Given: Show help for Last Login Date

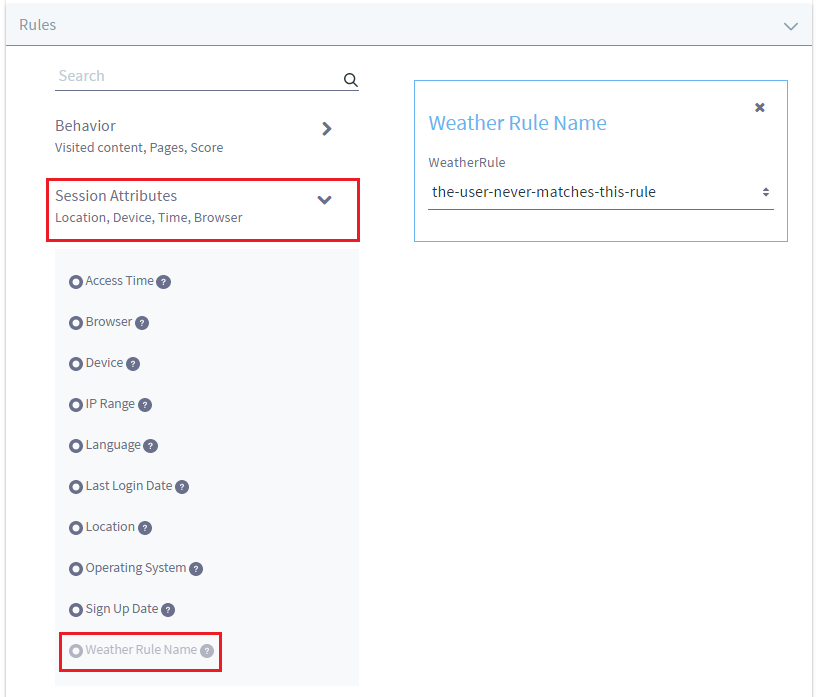Looking at the screenshot, I should 182,487.
